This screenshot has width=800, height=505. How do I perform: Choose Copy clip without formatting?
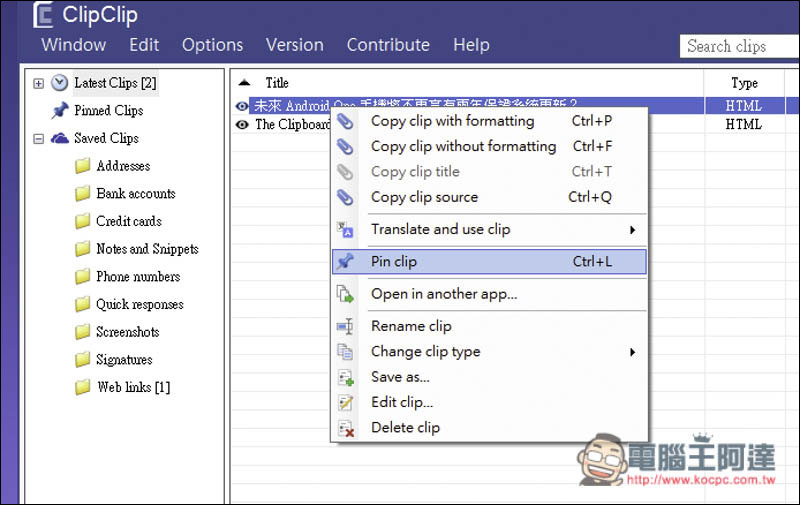489,146
